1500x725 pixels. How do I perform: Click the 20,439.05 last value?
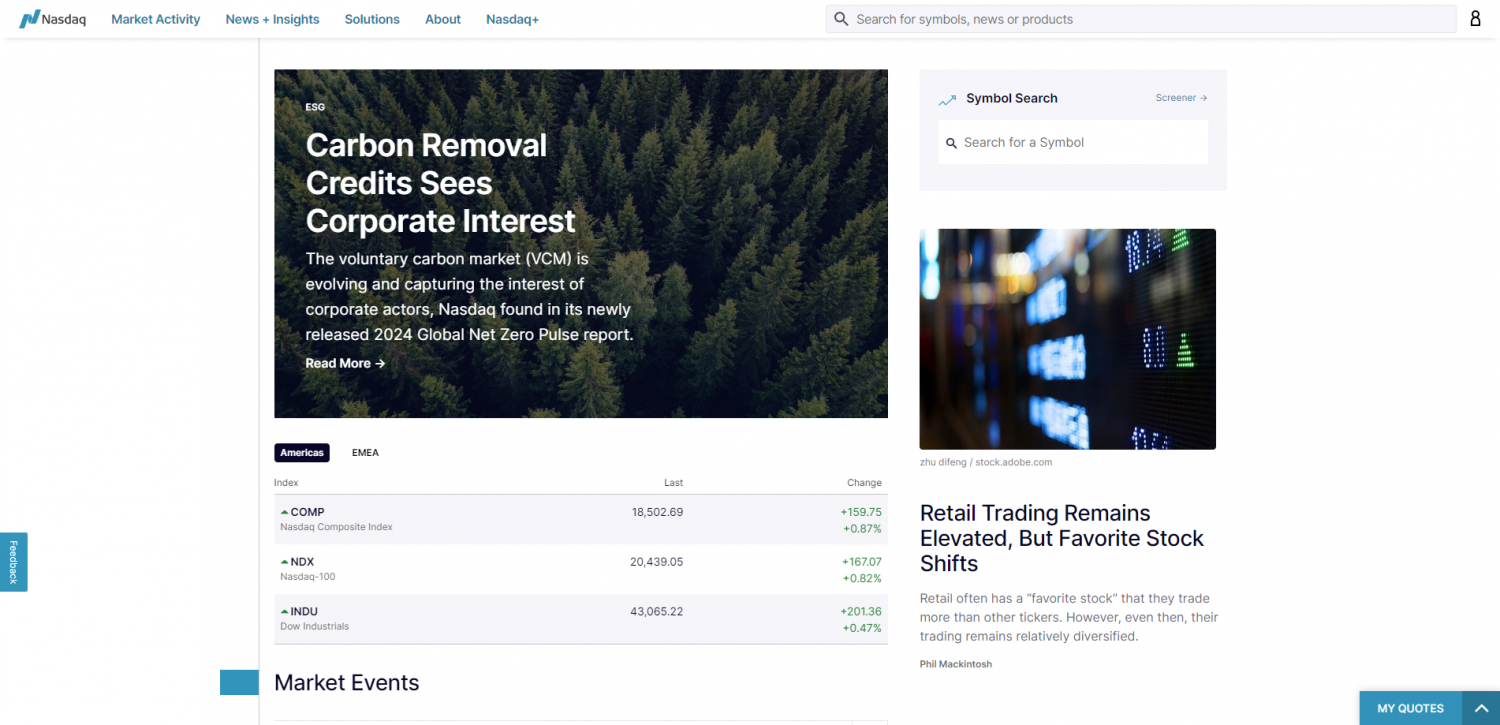pos(656,562)
